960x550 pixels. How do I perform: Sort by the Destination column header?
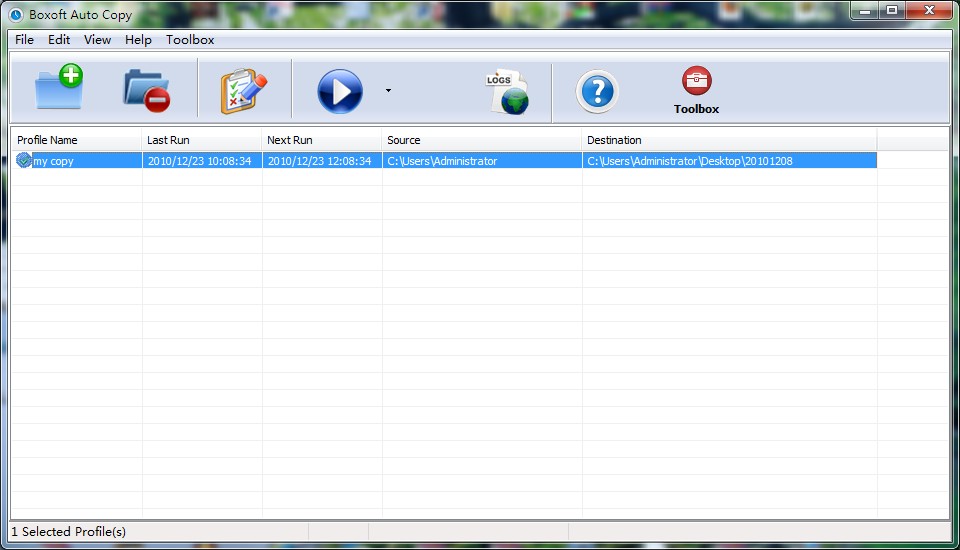coord(729,140)
